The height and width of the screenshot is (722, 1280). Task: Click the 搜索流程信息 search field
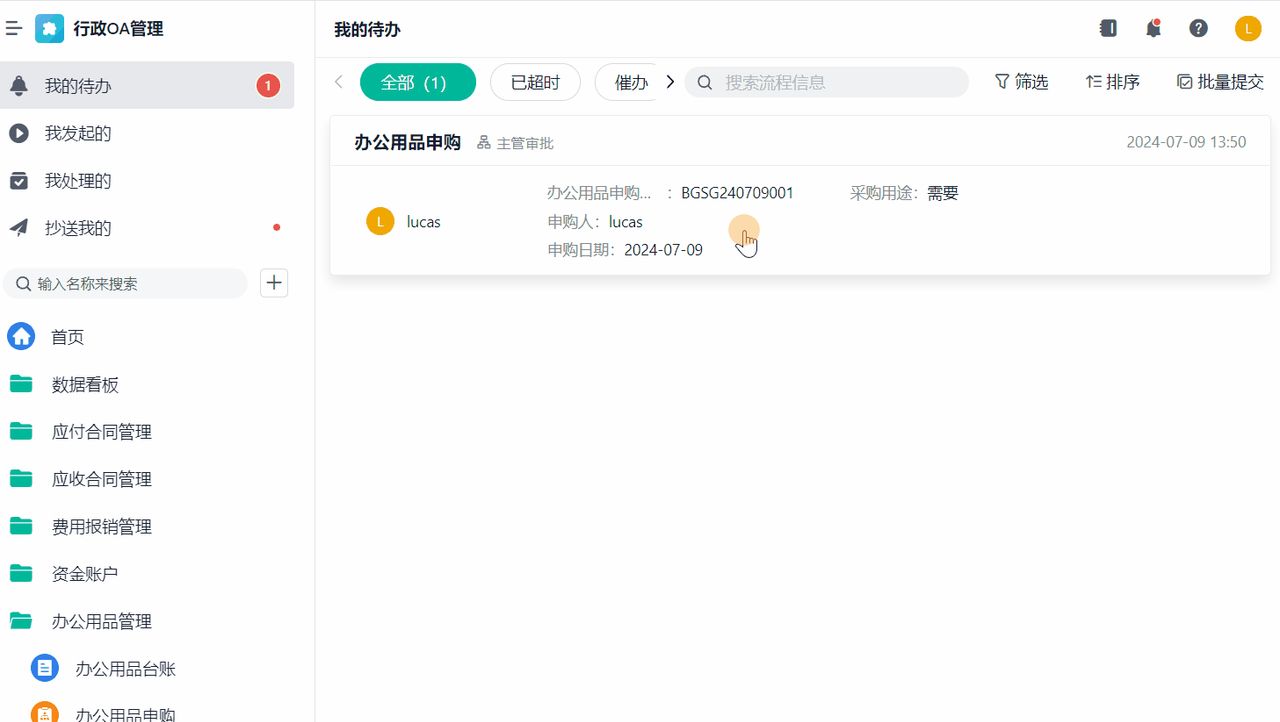(826, 82)
